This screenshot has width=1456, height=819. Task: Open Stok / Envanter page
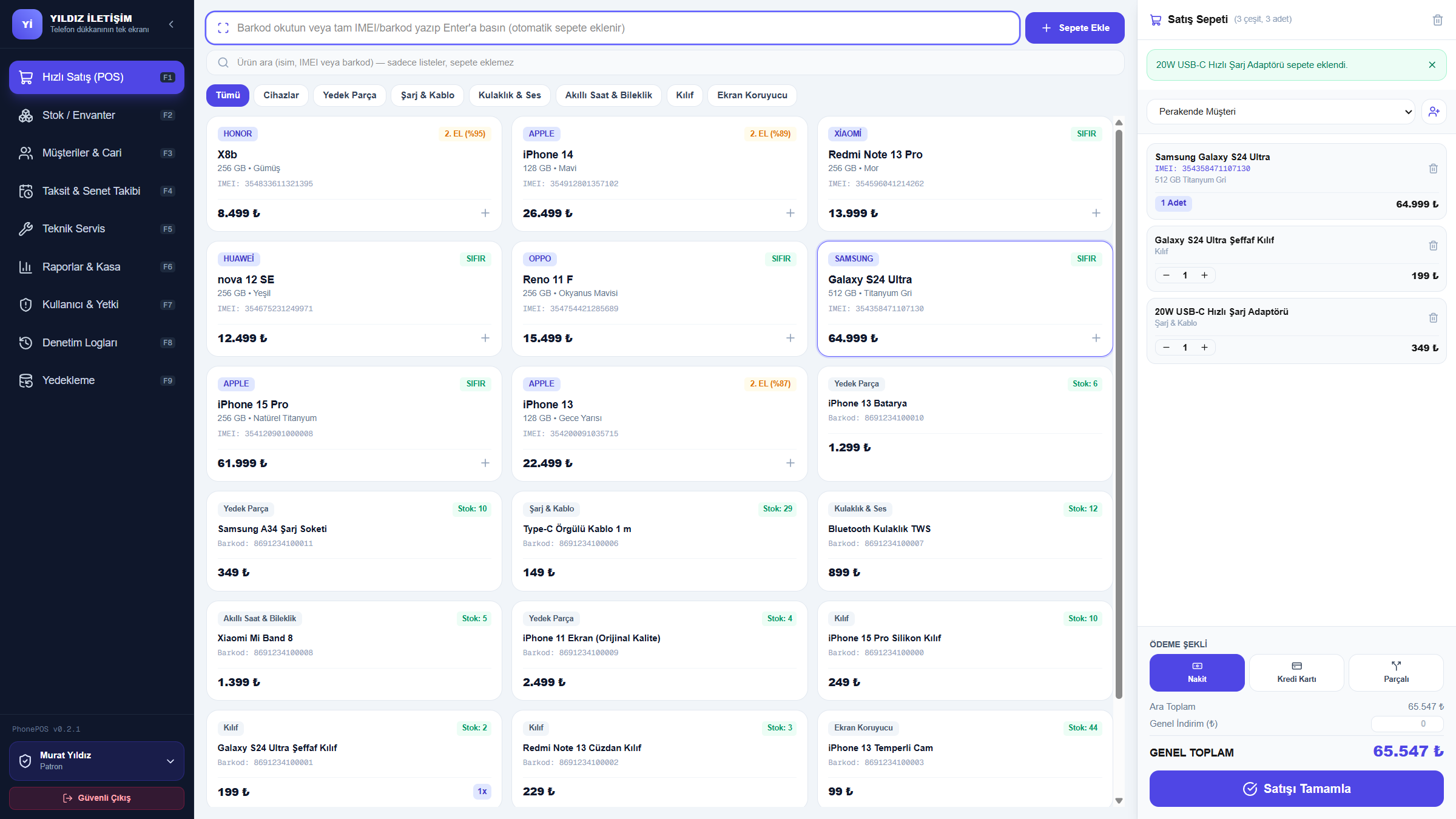click(97, 115)
